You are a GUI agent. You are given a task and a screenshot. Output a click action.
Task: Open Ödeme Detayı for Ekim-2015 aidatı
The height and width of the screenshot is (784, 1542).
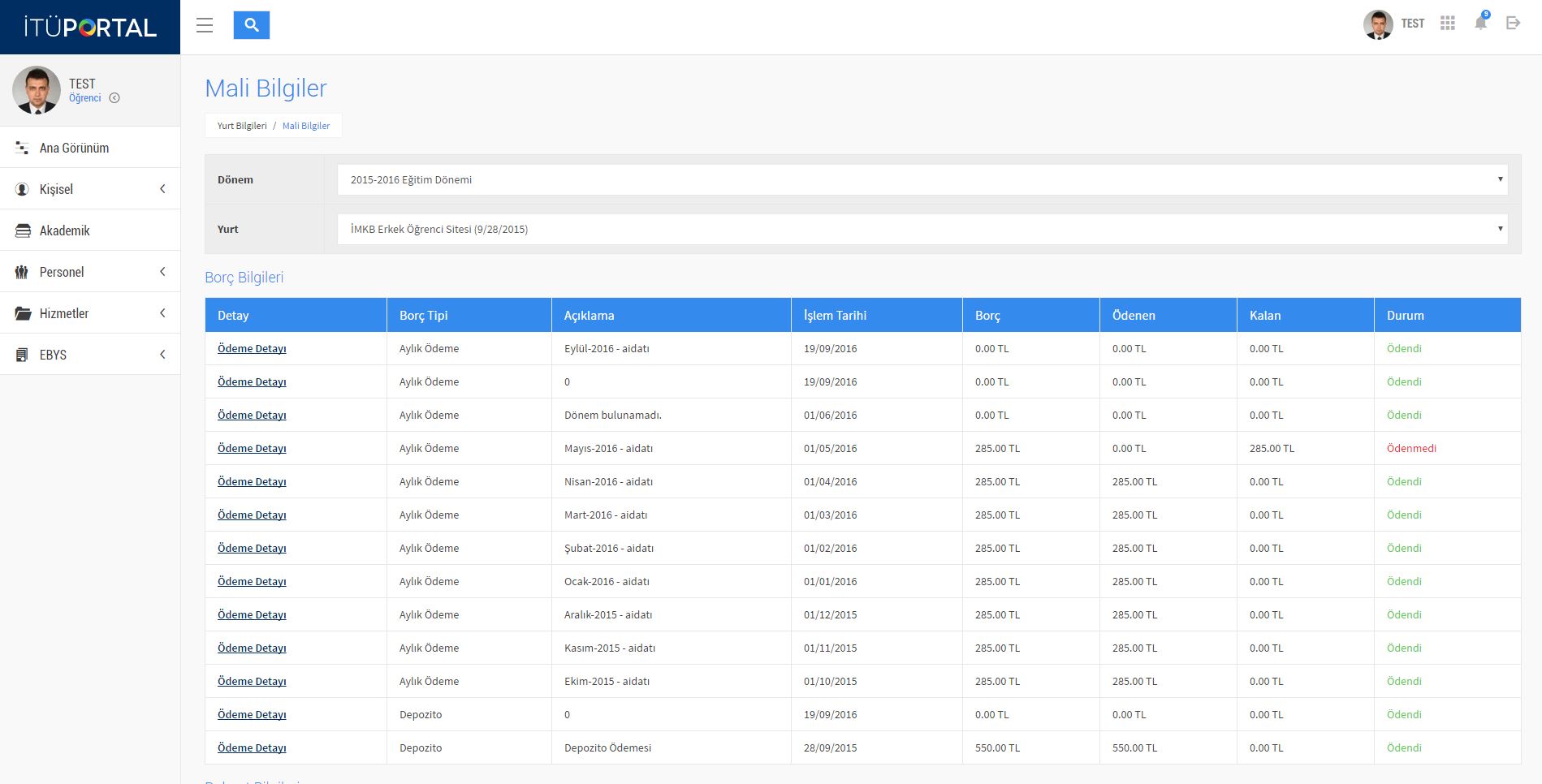252,682
